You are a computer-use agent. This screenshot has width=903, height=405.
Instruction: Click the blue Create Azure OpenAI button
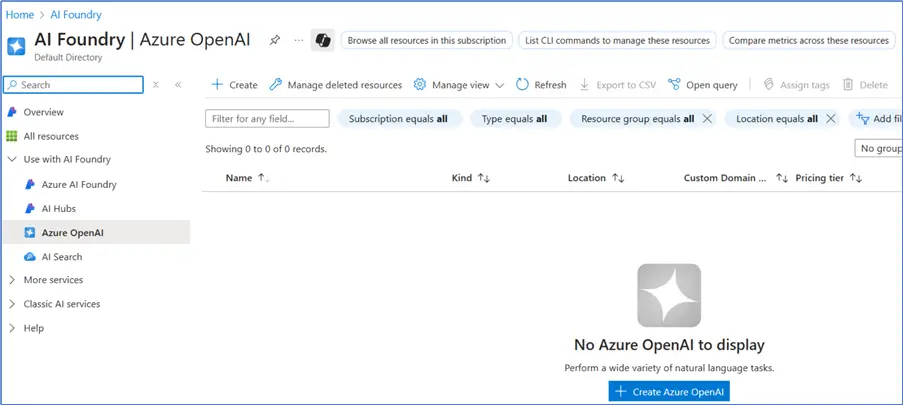669,392
